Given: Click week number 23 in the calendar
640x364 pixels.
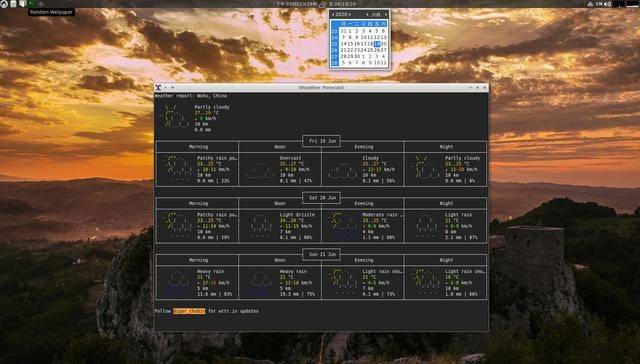Looking at the screenshot, I should [x=334, y=31].
